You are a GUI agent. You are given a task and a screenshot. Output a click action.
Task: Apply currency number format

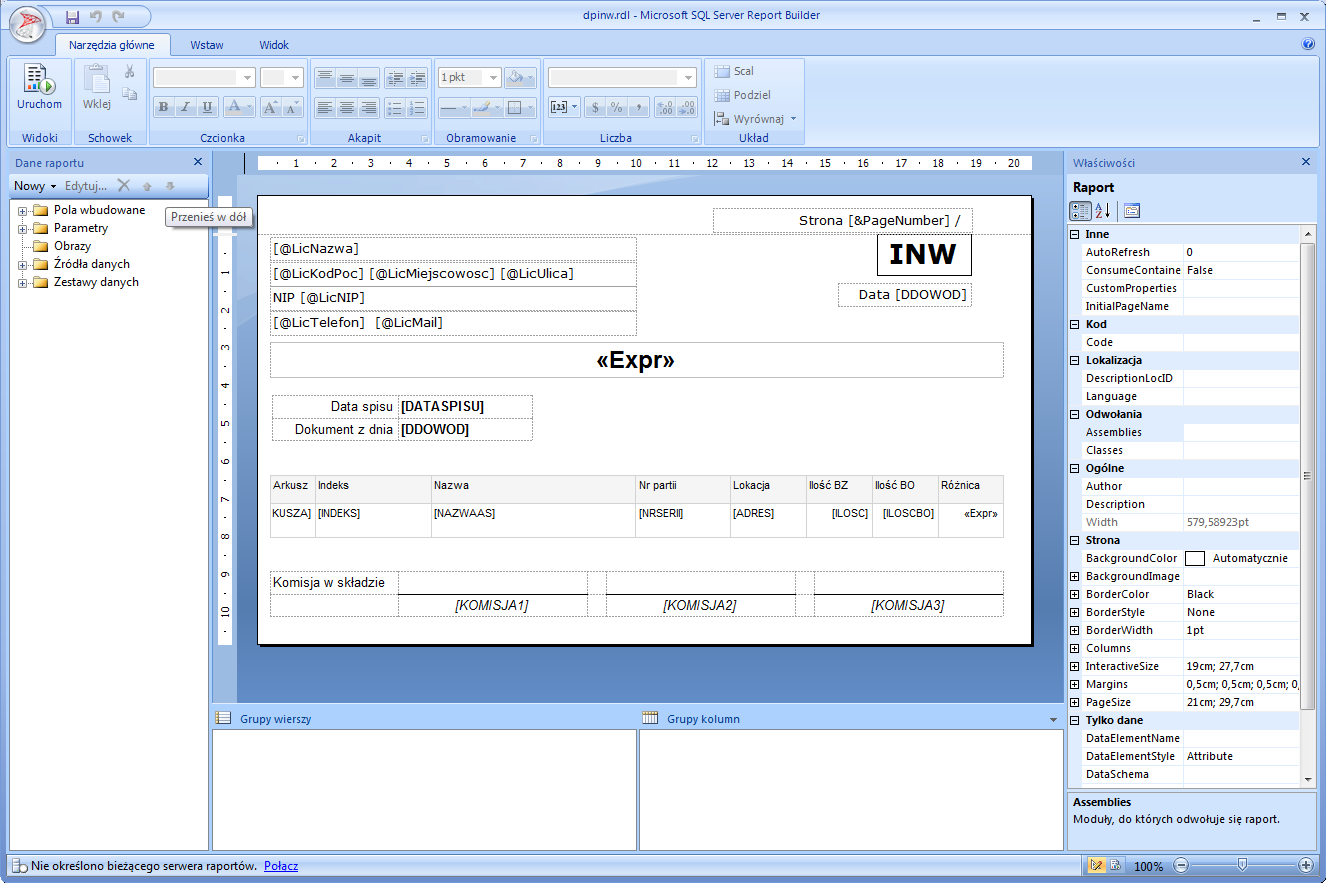pos(595,108)
